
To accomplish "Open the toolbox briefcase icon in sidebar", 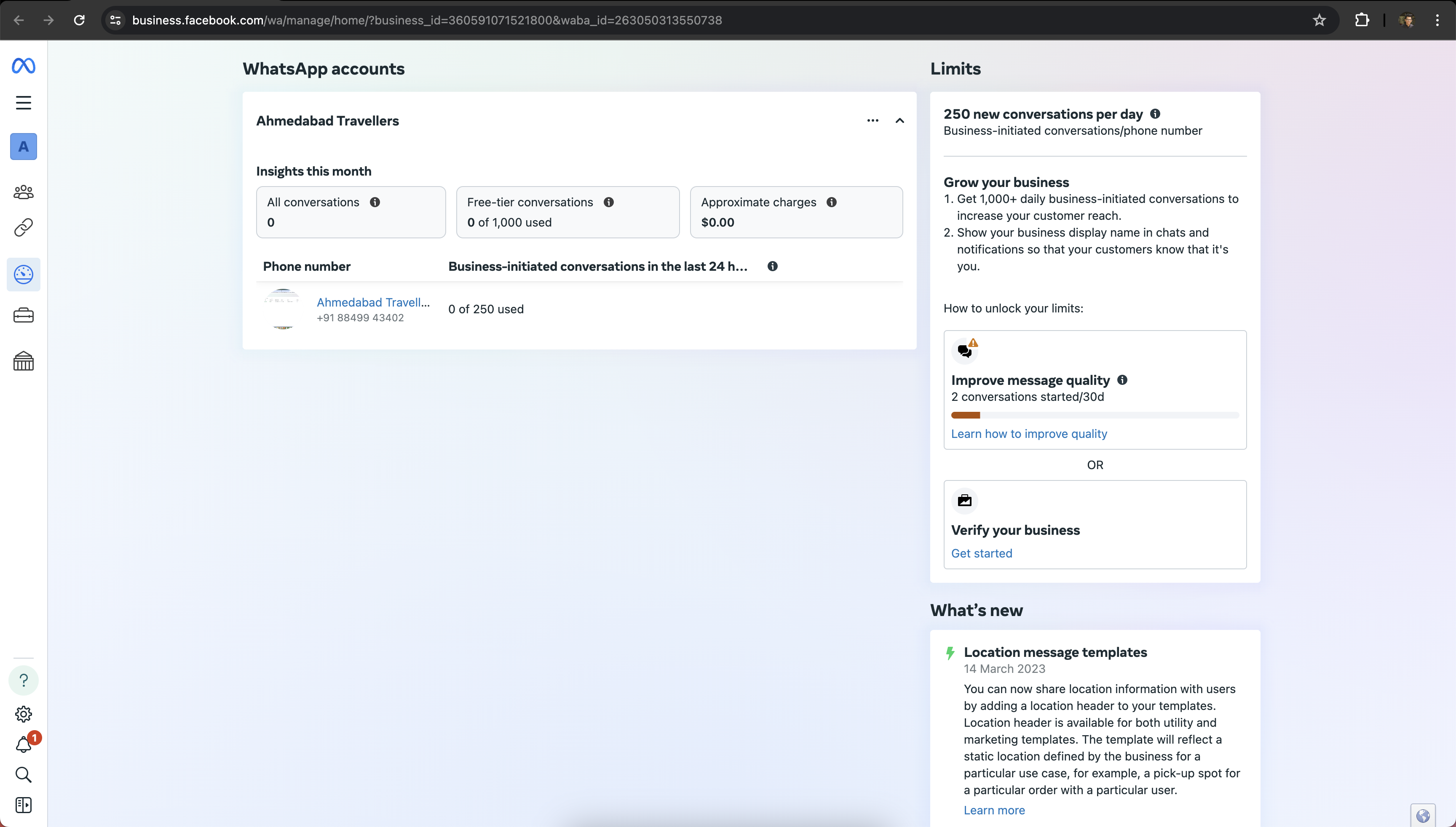I will pos(23,316).
